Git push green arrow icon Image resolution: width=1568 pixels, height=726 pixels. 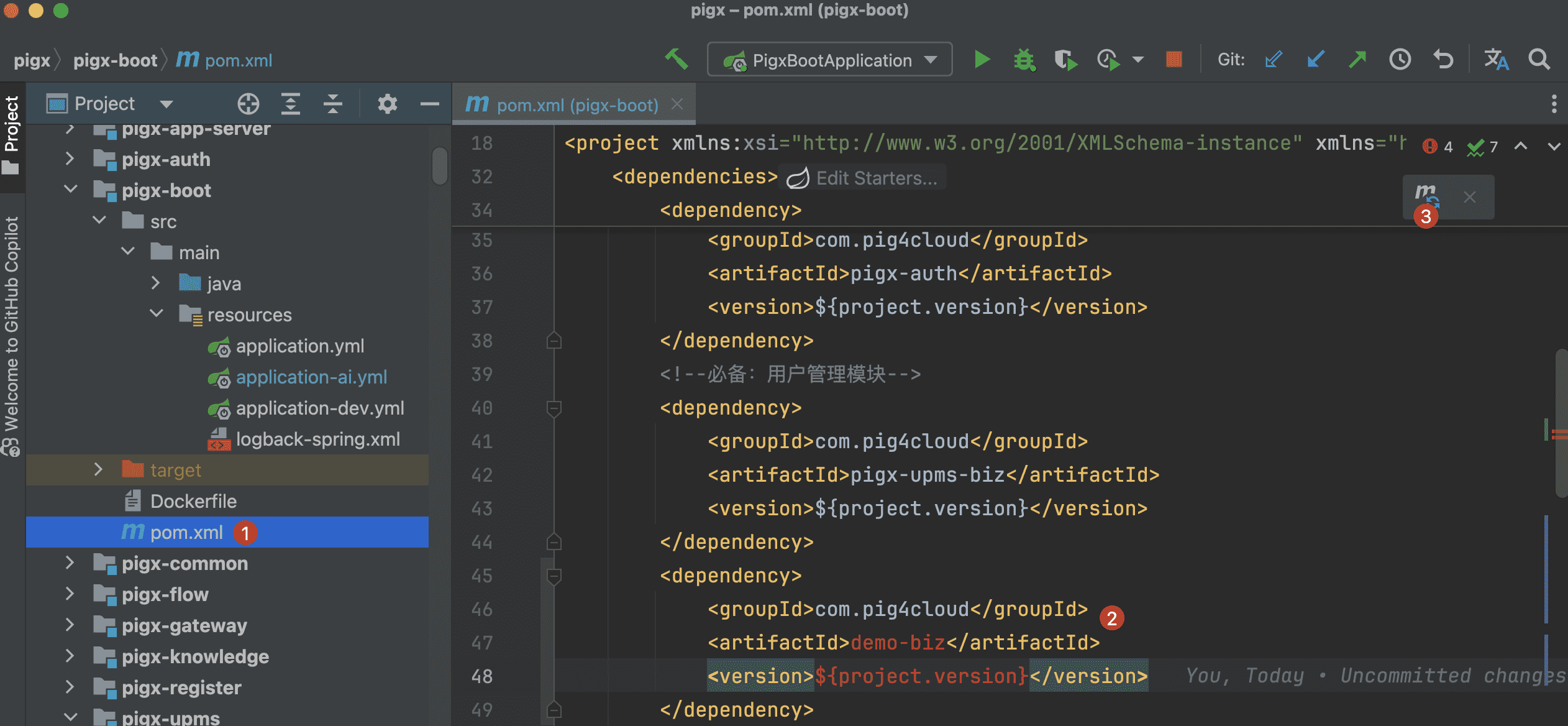pyautogui.click(x=1357, y=60)
